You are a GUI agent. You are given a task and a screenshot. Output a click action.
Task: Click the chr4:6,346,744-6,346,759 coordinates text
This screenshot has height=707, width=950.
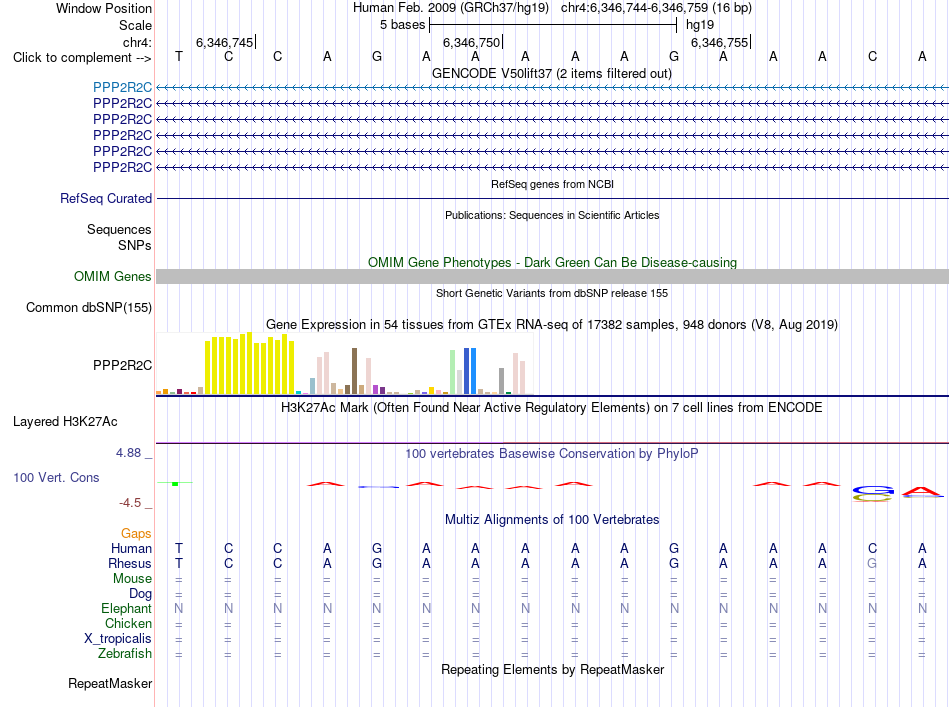pyautogui.click(x=656, y=8)
